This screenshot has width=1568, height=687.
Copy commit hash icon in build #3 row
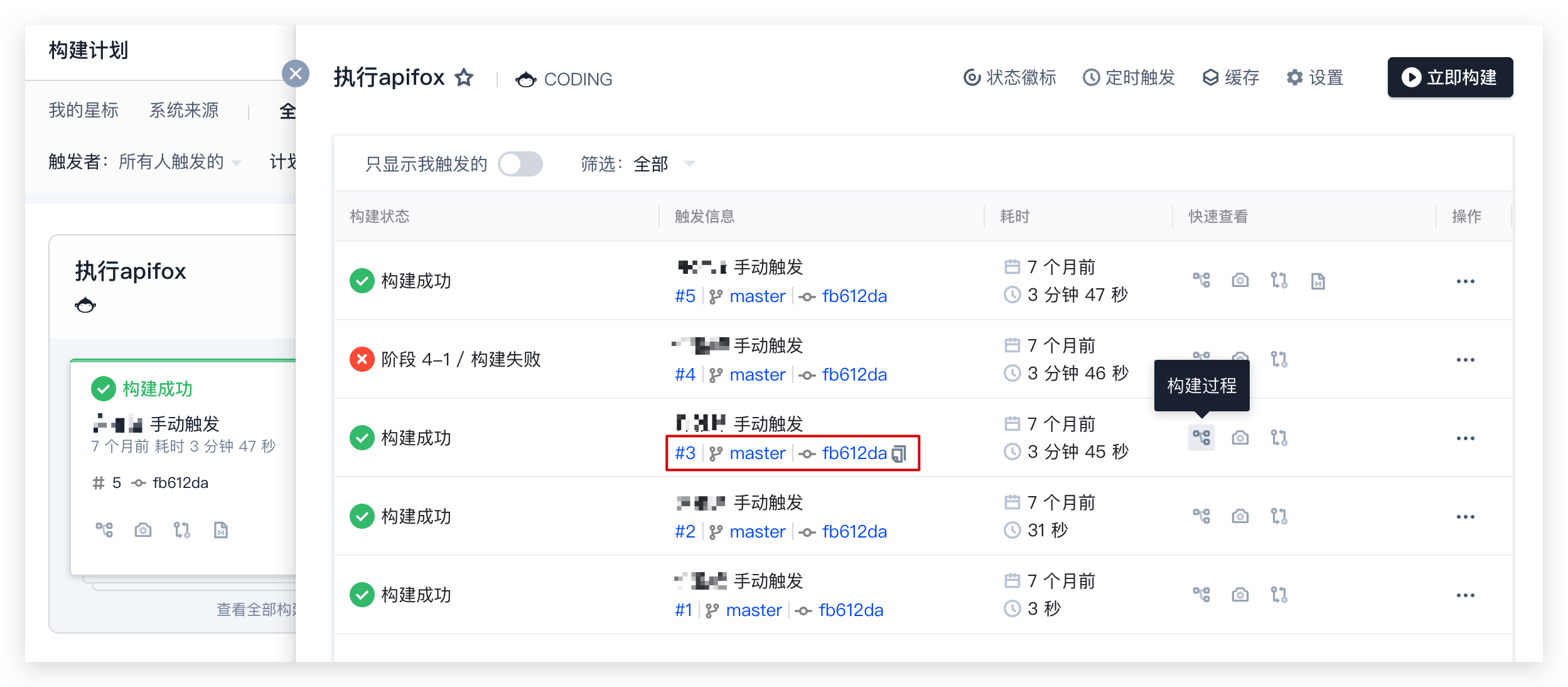[x=899, y=453]
